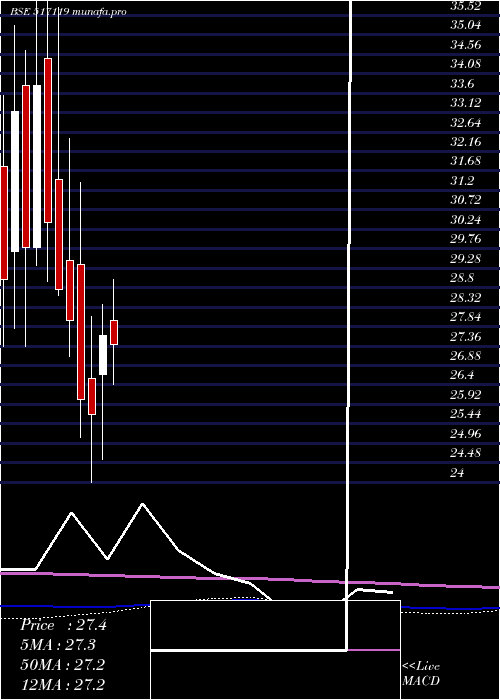Click the 30.72 price axis label
The image size is (500, 700).
[465, 200]
